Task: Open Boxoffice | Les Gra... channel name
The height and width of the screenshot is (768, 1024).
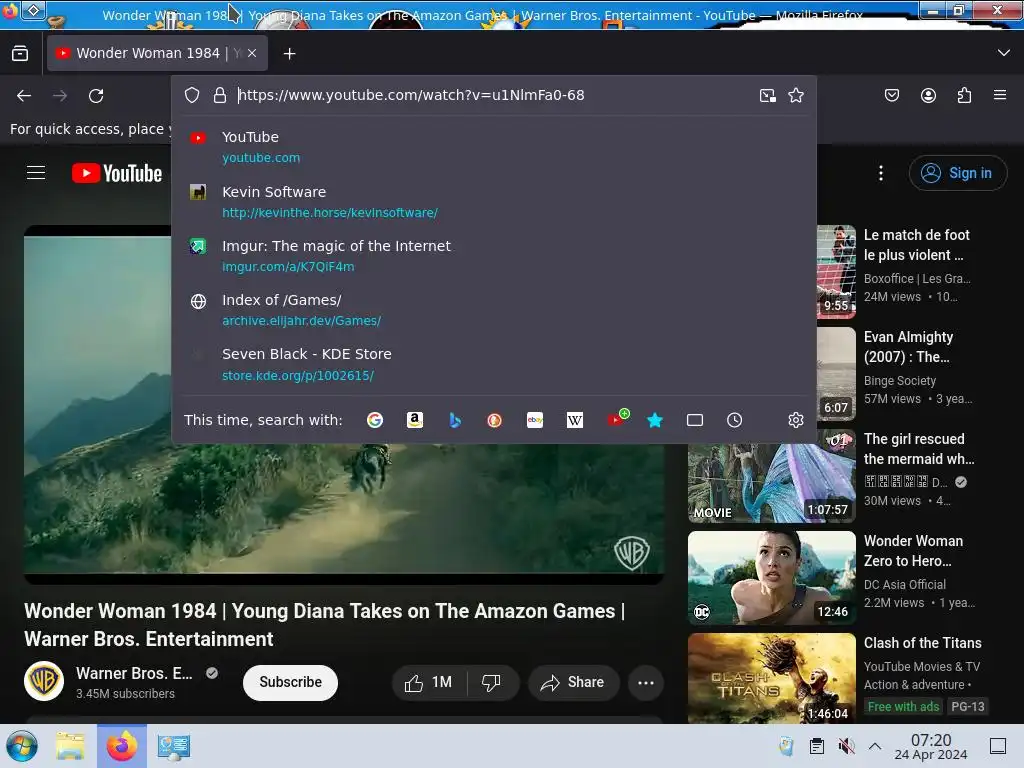Action: pyautogui.click(x=917, y=279)
